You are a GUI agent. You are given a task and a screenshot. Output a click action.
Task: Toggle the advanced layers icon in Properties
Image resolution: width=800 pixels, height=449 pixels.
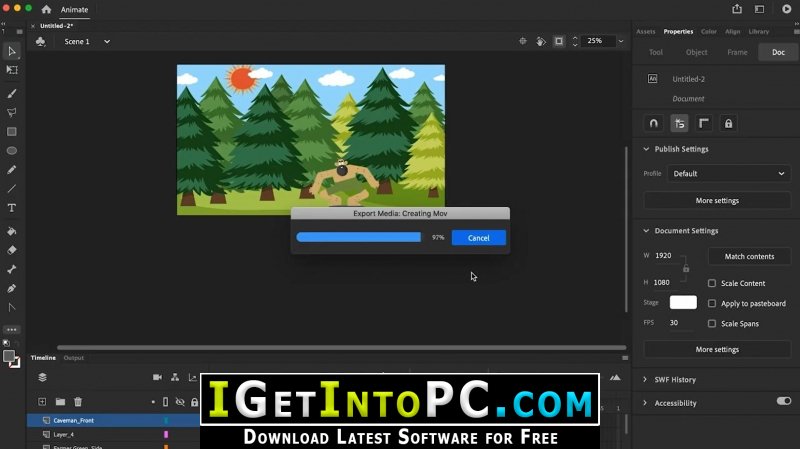pyautogui.click(x=679, y=123)
